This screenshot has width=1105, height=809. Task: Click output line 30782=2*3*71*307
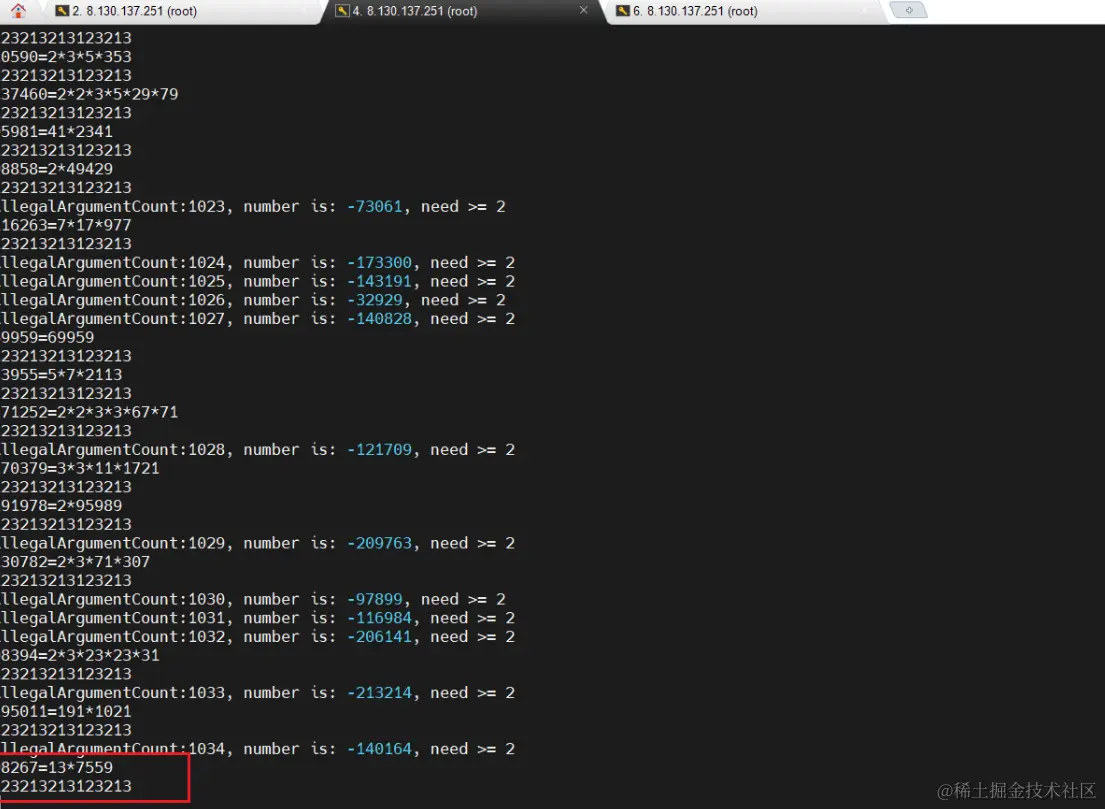75,562
